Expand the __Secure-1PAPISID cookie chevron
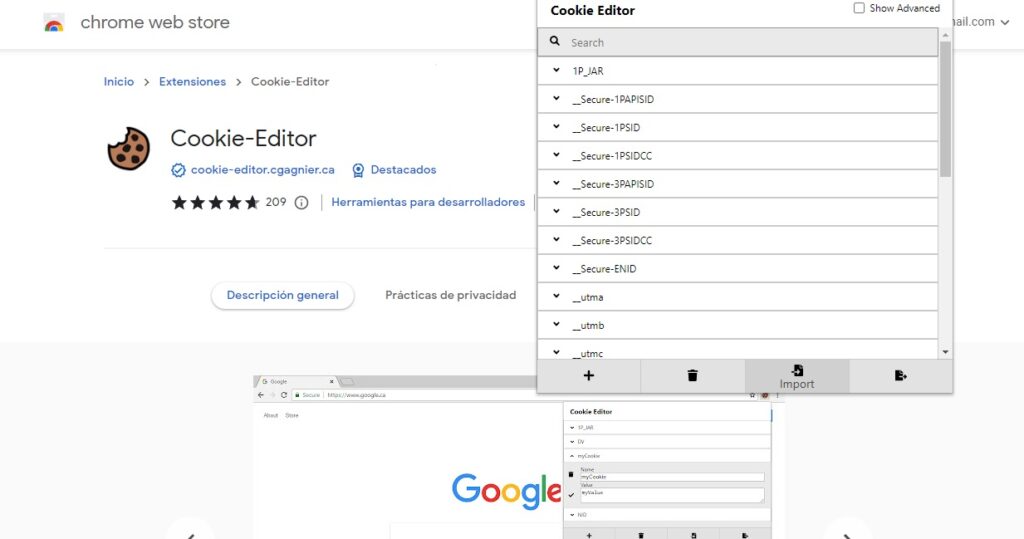The height and width of the screenshot is (539, 1024). pos(556,98)
